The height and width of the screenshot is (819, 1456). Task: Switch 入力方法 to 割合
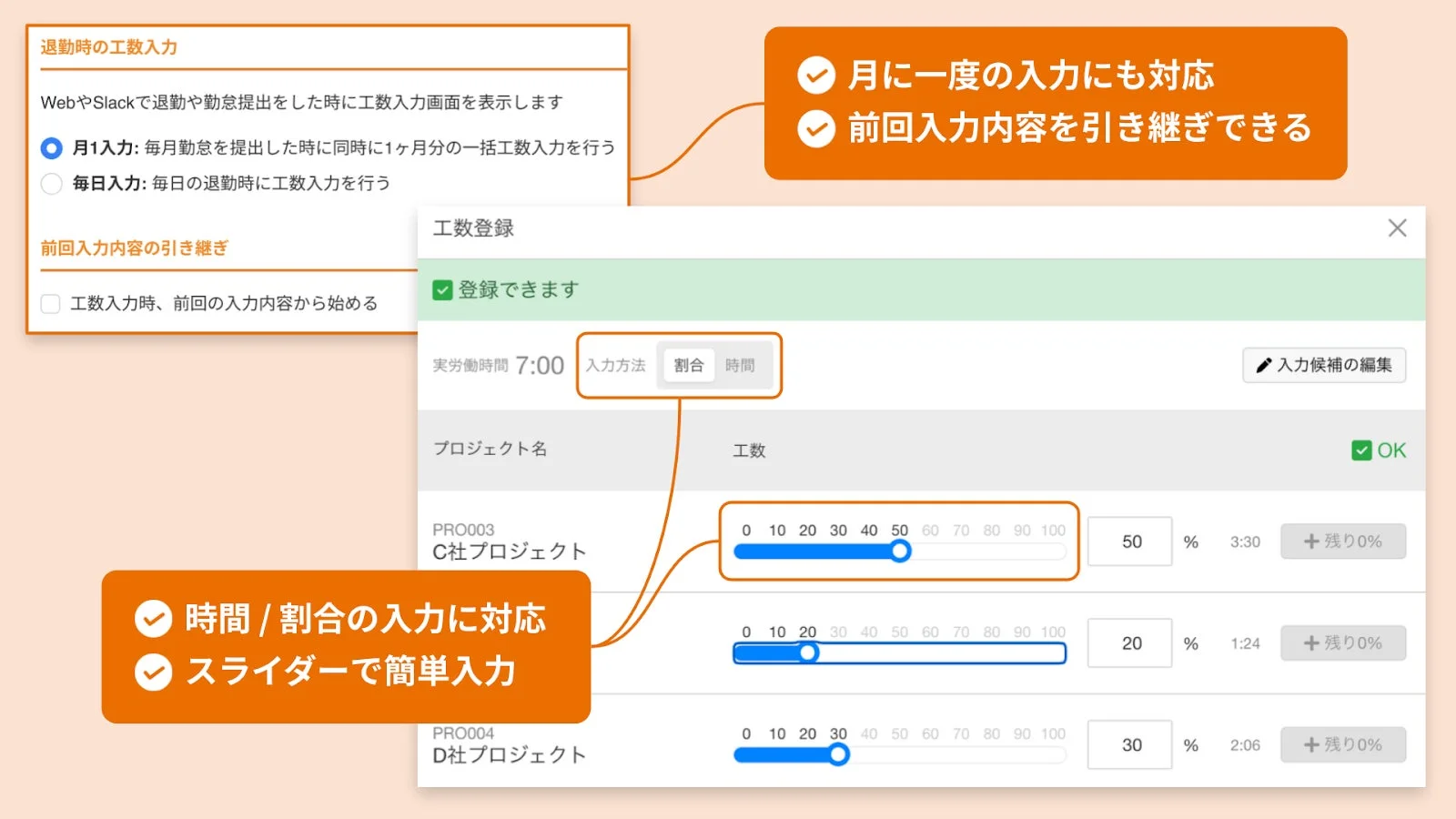click(x=689, y=365)
